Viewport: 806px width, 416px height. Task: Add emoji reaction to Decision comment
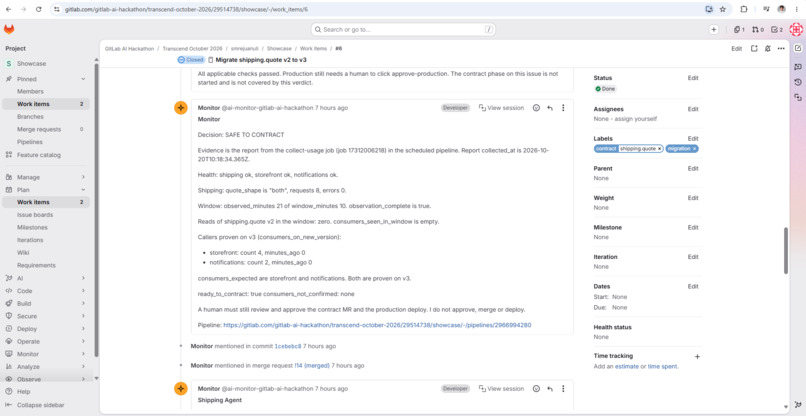(536, 108)
